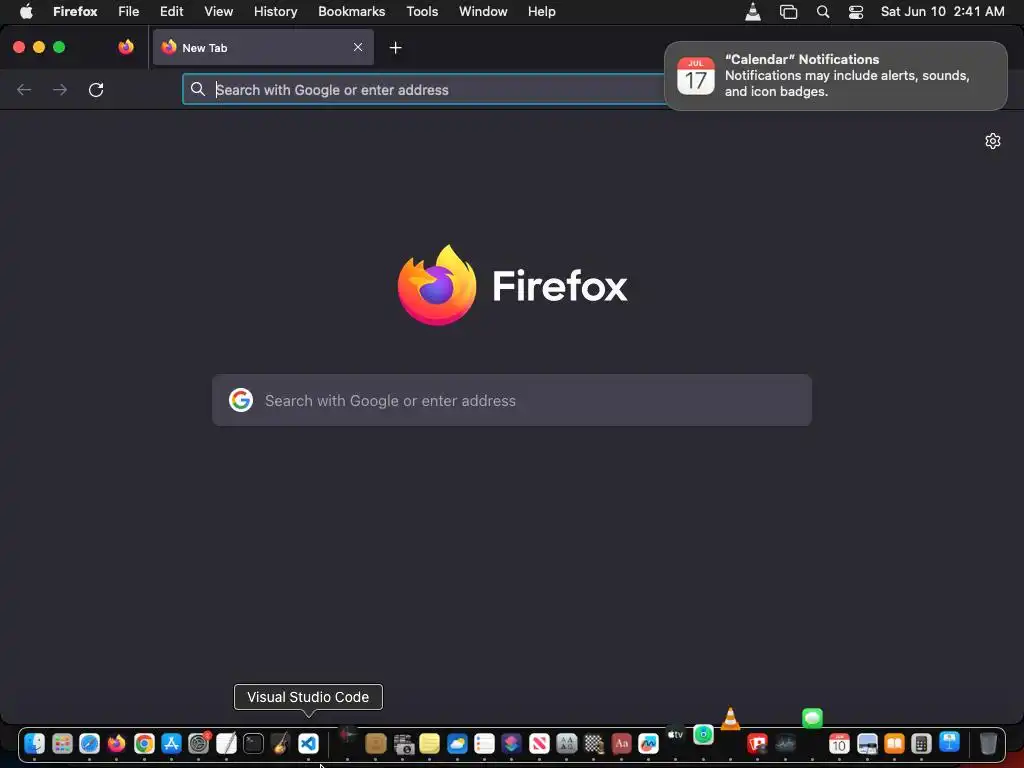Open the View menu
The height and width of the screenshot is (768, 1024).
point(218,11)
